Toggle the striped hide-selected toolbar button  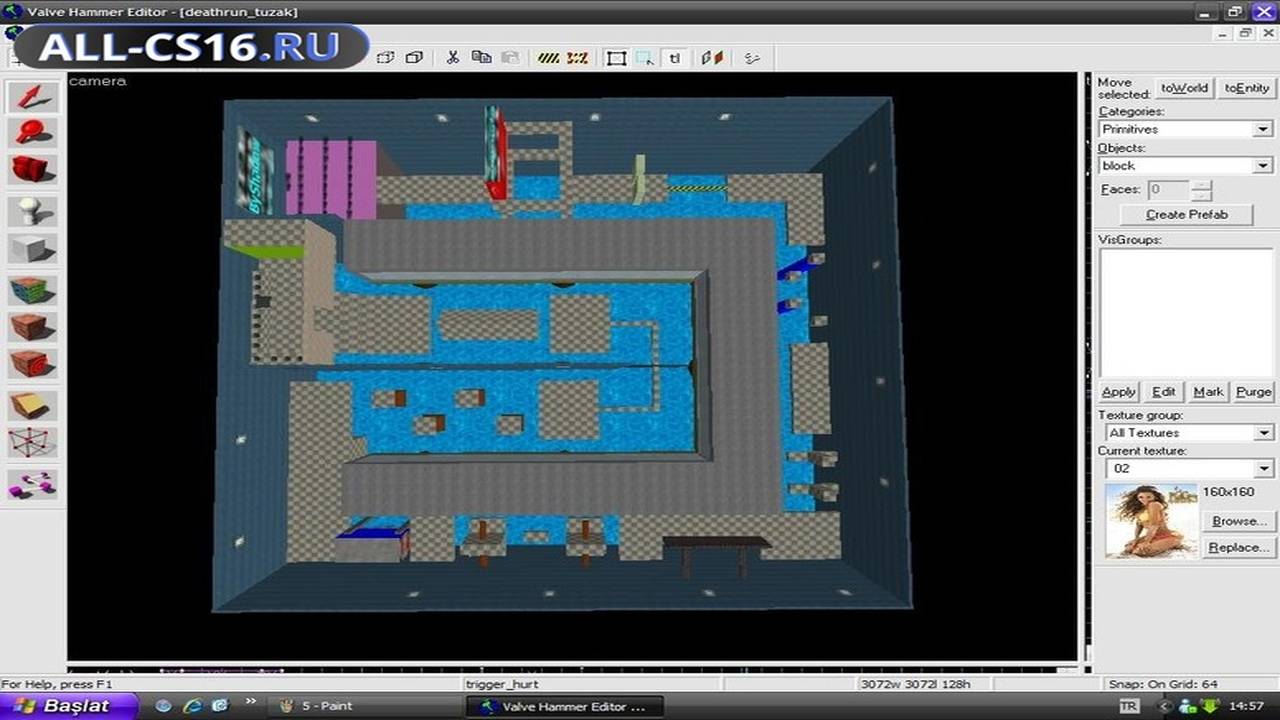(548, 58)
